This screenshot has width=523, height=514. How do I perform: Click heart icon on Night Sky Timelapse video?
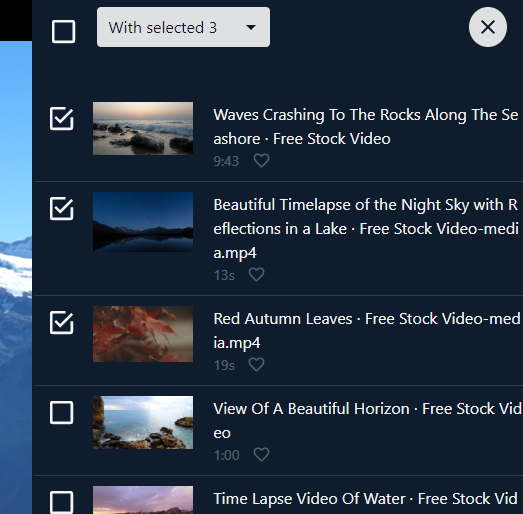[x=256, y=275]
